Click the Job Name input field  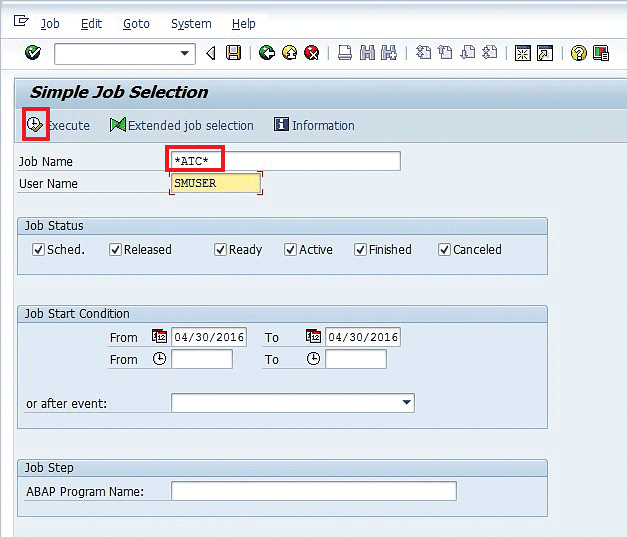click(x=285, y=161)
